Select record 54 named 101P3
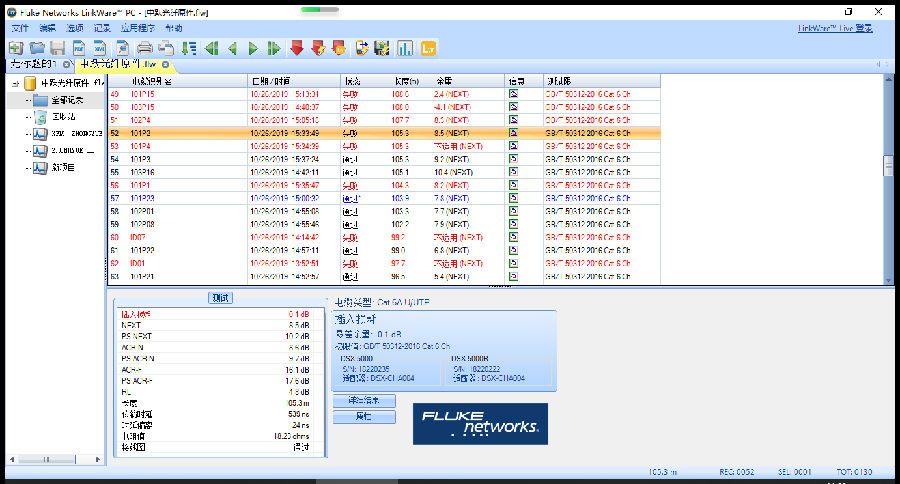The image size is (900, 484). click(x=384, y=159)
